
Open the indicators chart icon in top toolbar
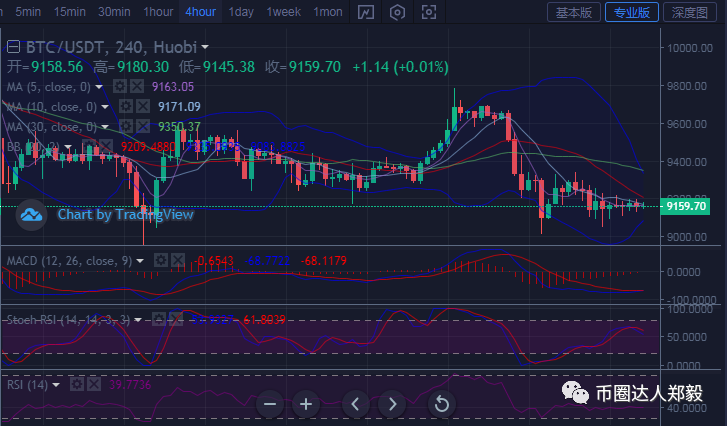366,12
